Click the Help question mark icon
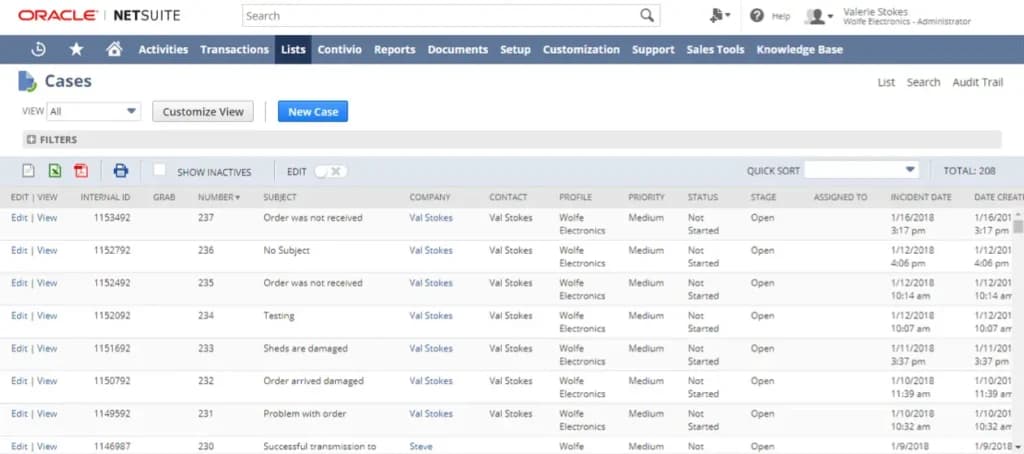Screen dimensions: 1024x454 (757, 16)
